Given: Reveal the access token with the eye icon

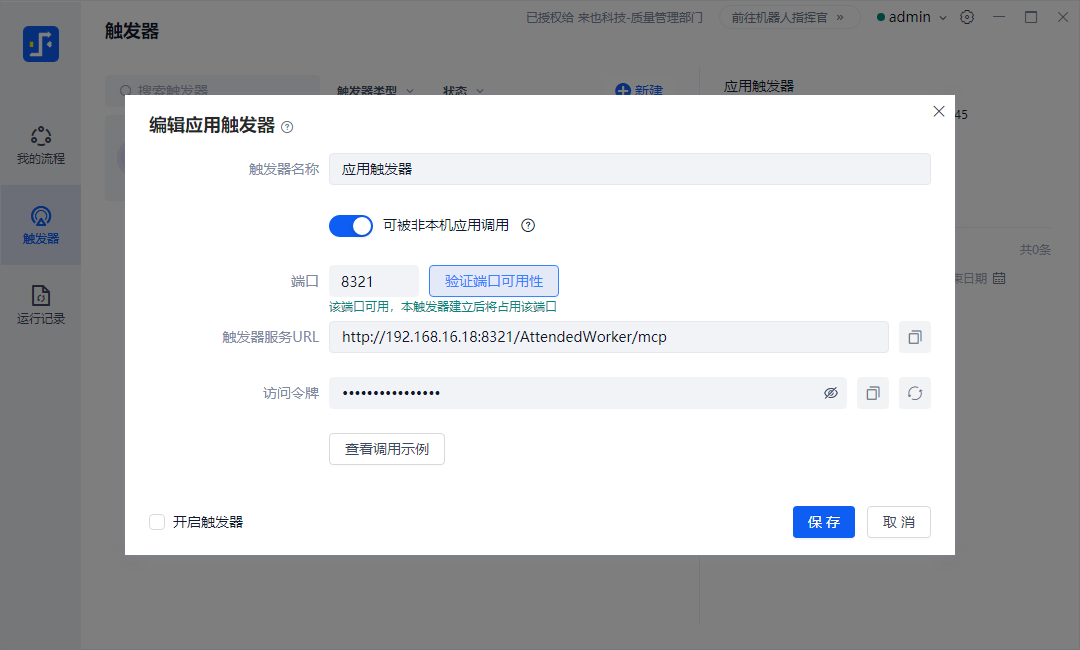Looking at the screenshot, I should 831,392.
